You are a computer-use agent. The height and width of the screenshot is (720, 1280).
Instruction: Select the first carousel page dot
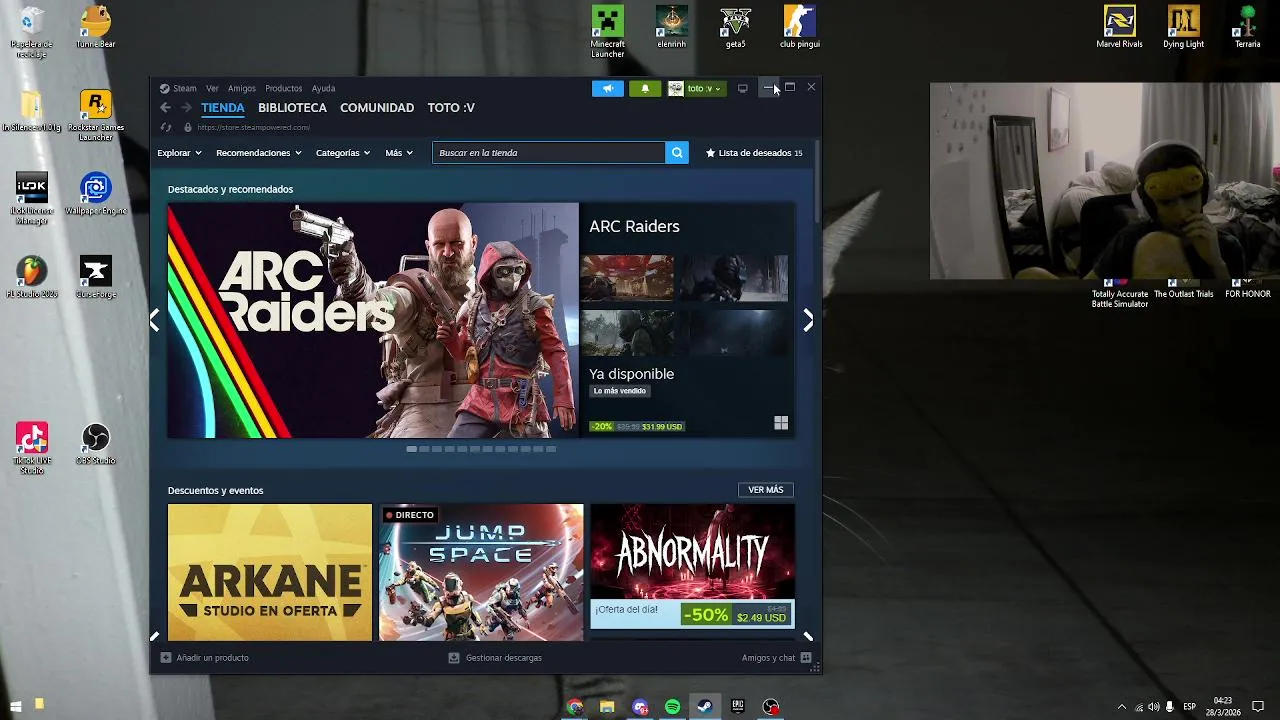[x=411, y=449]
